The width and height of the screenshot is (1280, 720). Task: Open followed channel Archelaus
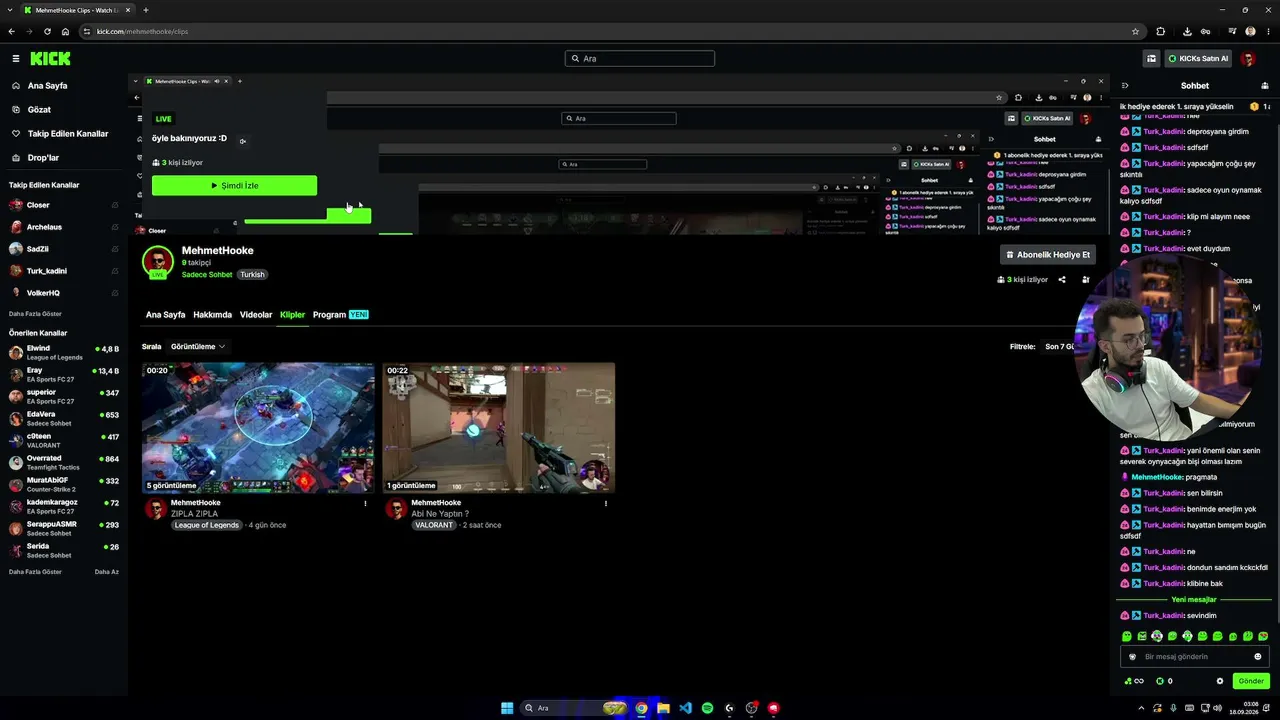(64, 227)
